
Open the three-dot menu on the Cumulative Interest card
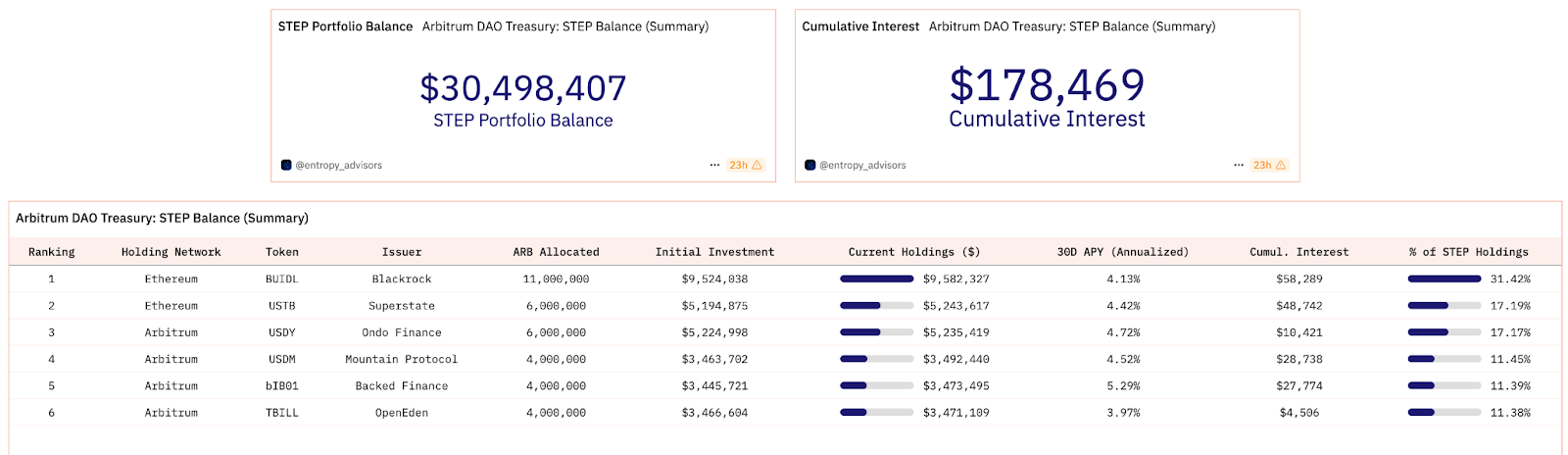pos(1239,165)
